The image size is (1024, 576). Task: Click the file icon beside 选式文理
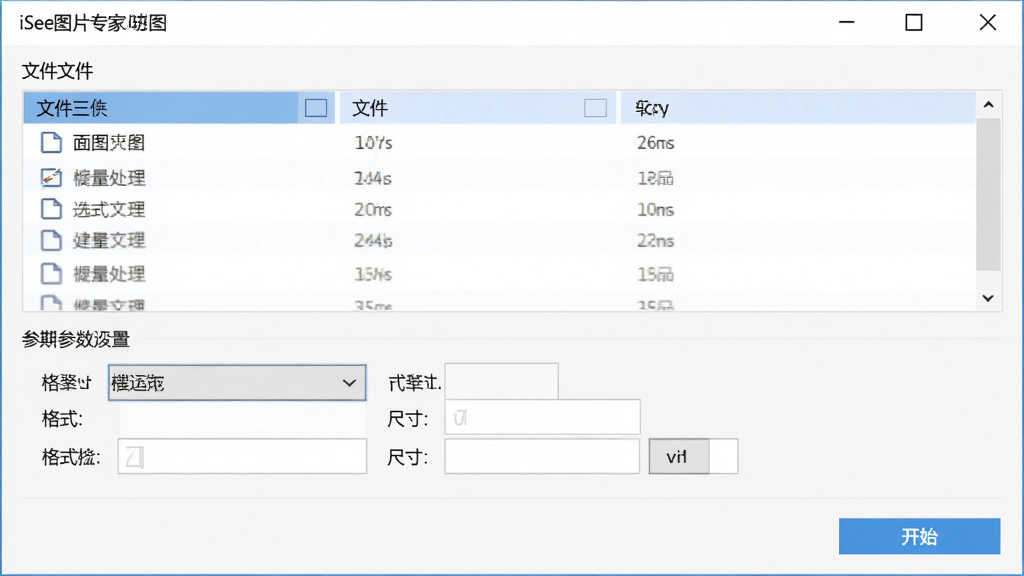(51, 209)
